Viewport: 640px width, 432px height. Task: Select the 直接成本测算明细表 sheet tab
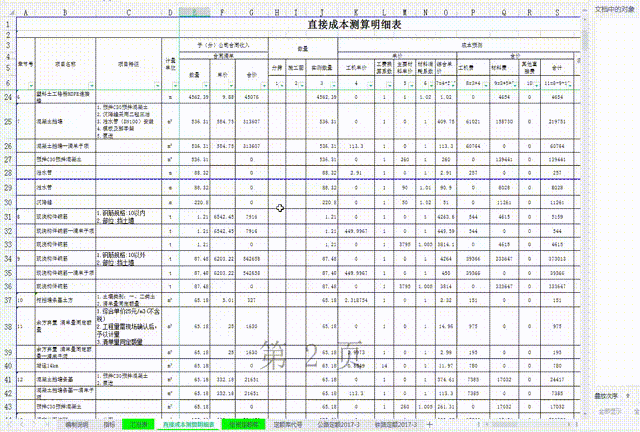[189, 425]
